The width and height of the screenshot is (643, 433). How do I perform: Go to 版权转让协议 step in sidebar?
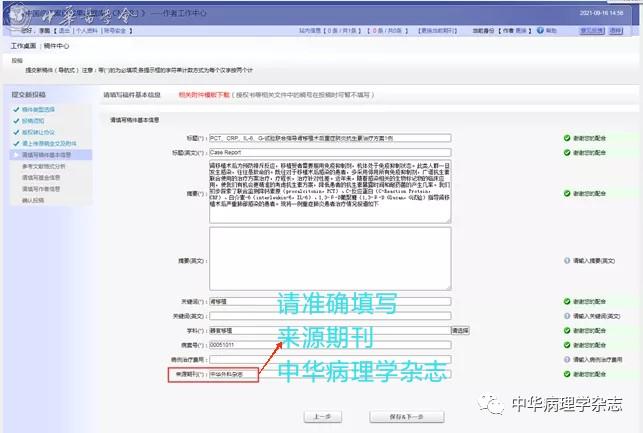click(38, 132)
